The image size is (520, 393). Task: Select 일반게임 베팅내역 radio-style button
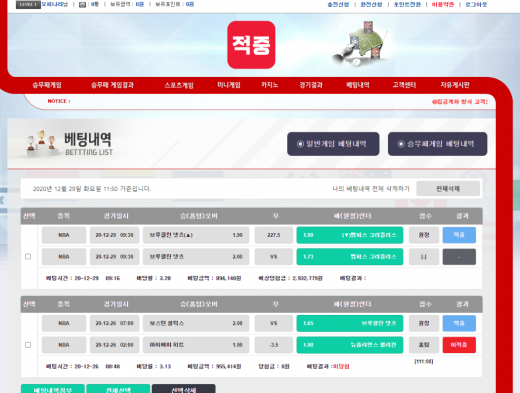tap(333, 144)
